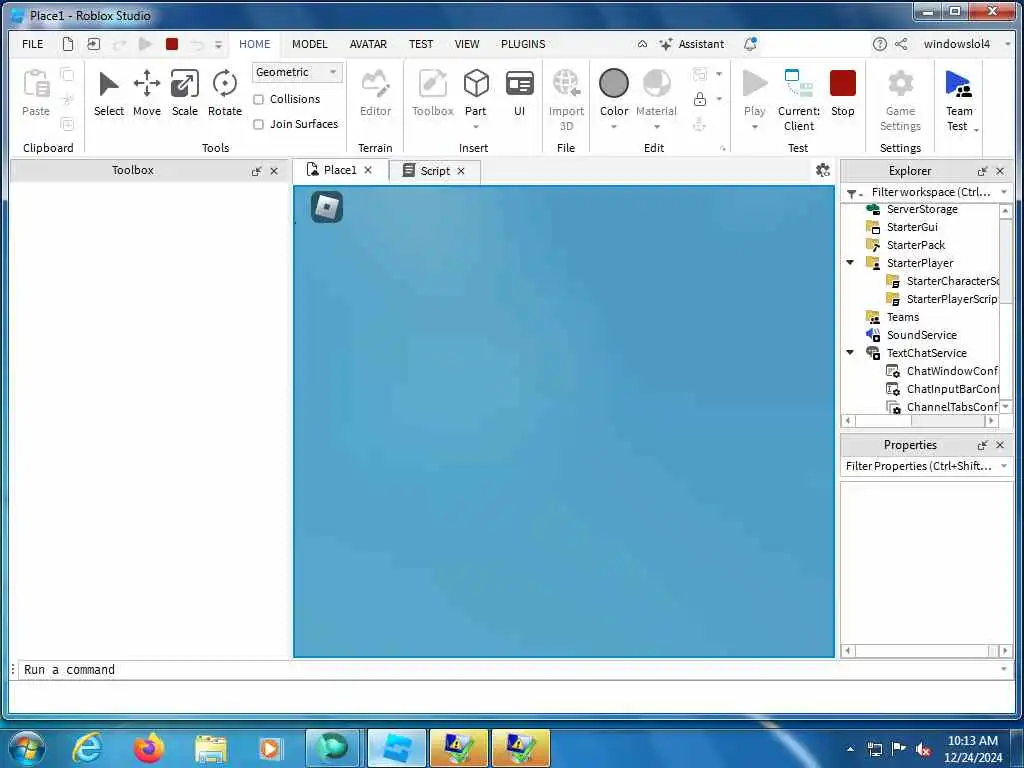Viewport: 1024px width, 768px height.
Task: Click the anchor icon in Edit group
Action: tap(699, 124)
